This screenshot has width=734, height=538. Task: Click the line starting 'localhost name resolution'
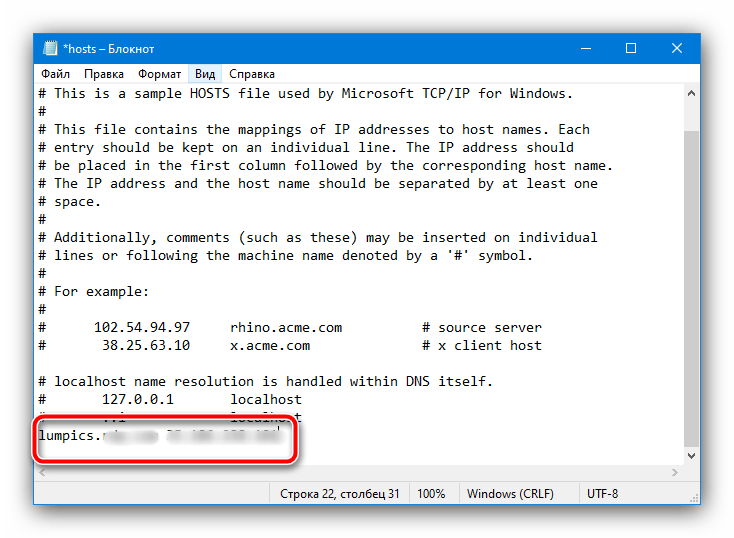pyautogui.click(x=266, y=381)
